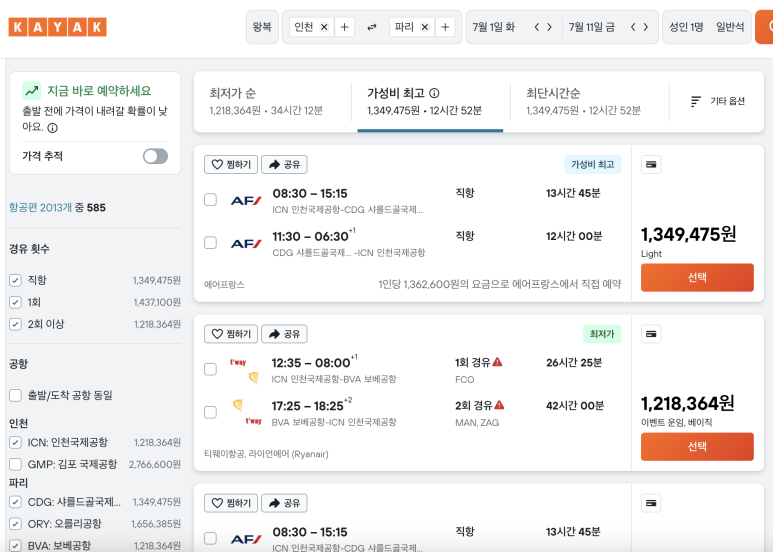Click the info icon beside 가성비 최고
773x552 pixels.
click(434, 93)
